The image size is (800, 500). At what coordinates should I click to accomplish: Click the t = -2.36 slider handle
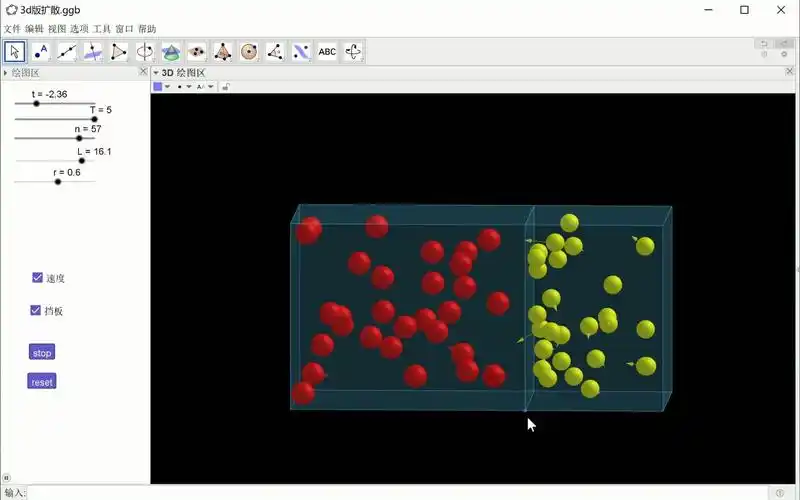point(36,104)
